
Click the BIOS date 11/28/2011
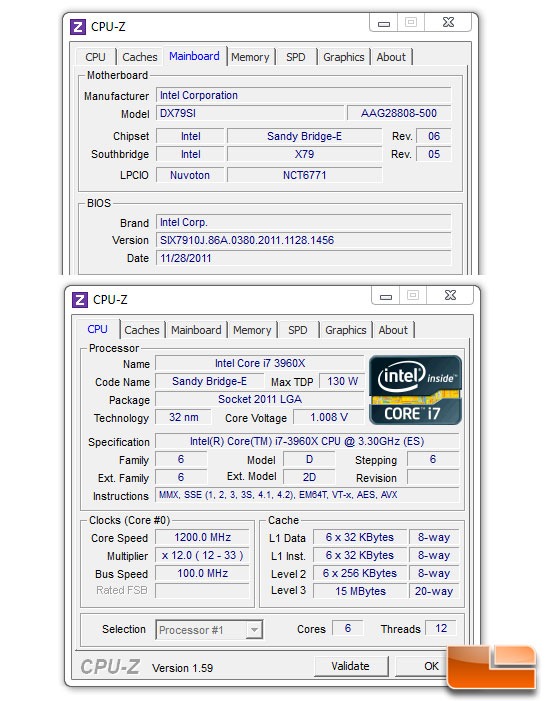tap(304, 258)
